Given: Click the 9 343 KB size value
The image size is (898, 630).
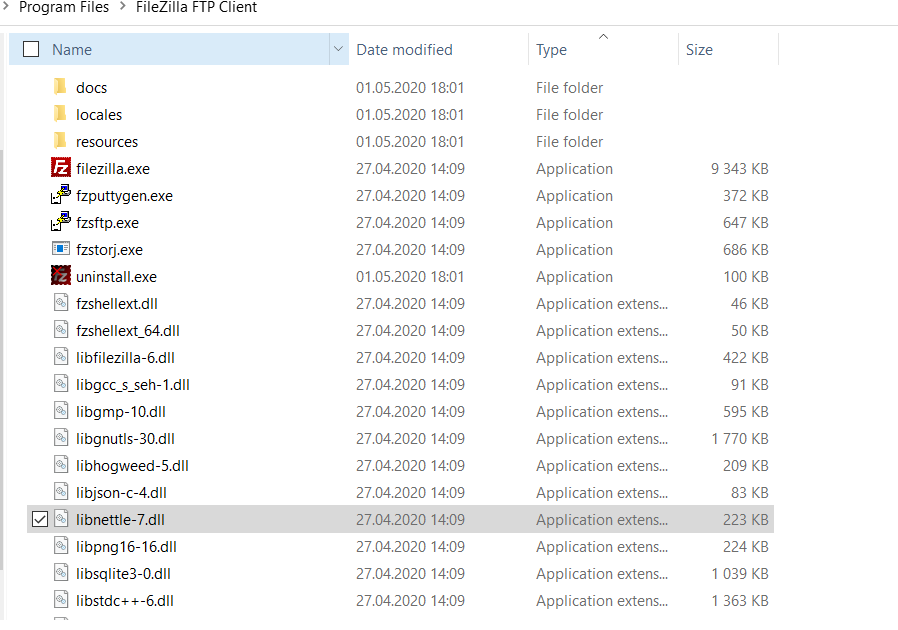Looking at the screenshot, I should (x=739, y=168).
